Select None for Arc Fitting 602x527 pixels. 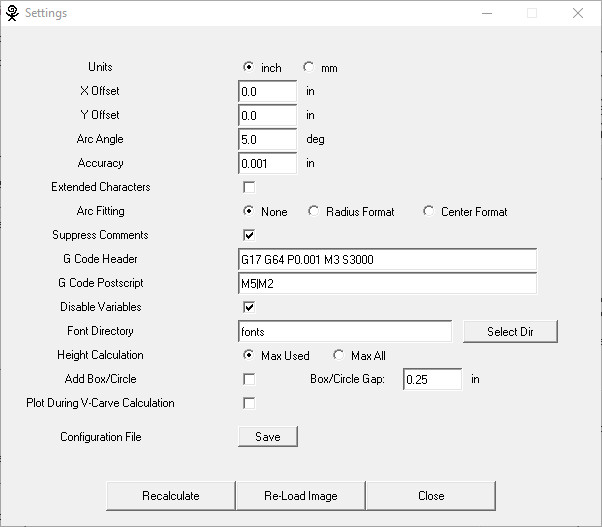[x=248, y=211]
